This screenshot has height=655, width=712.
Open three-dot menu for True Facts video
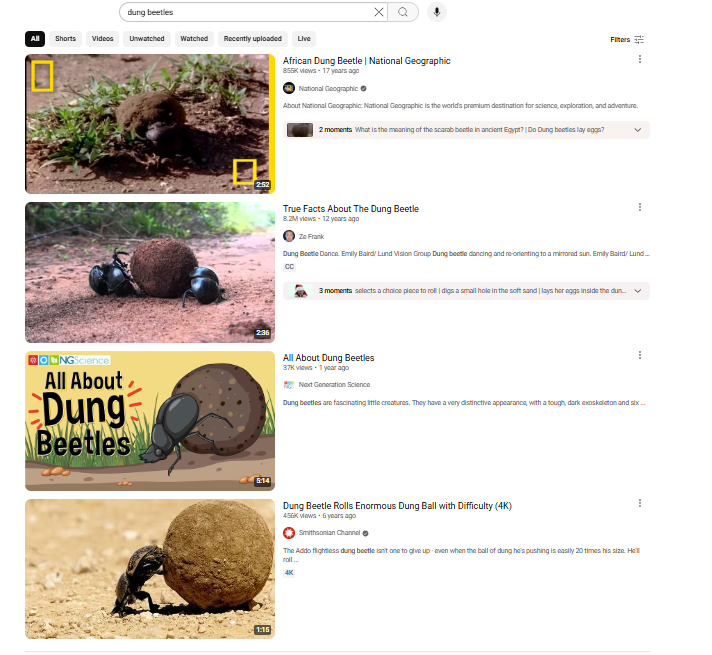640,207
